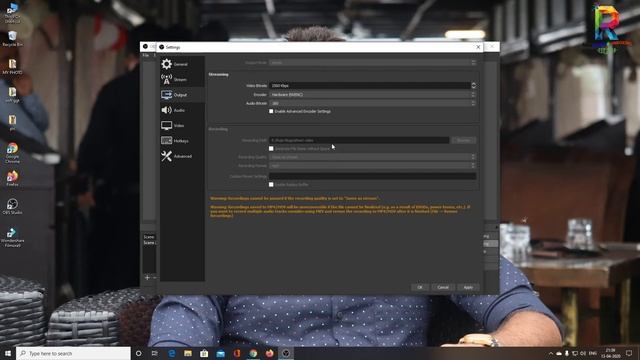Click OK in the Settings dialog

coord(420,287)
